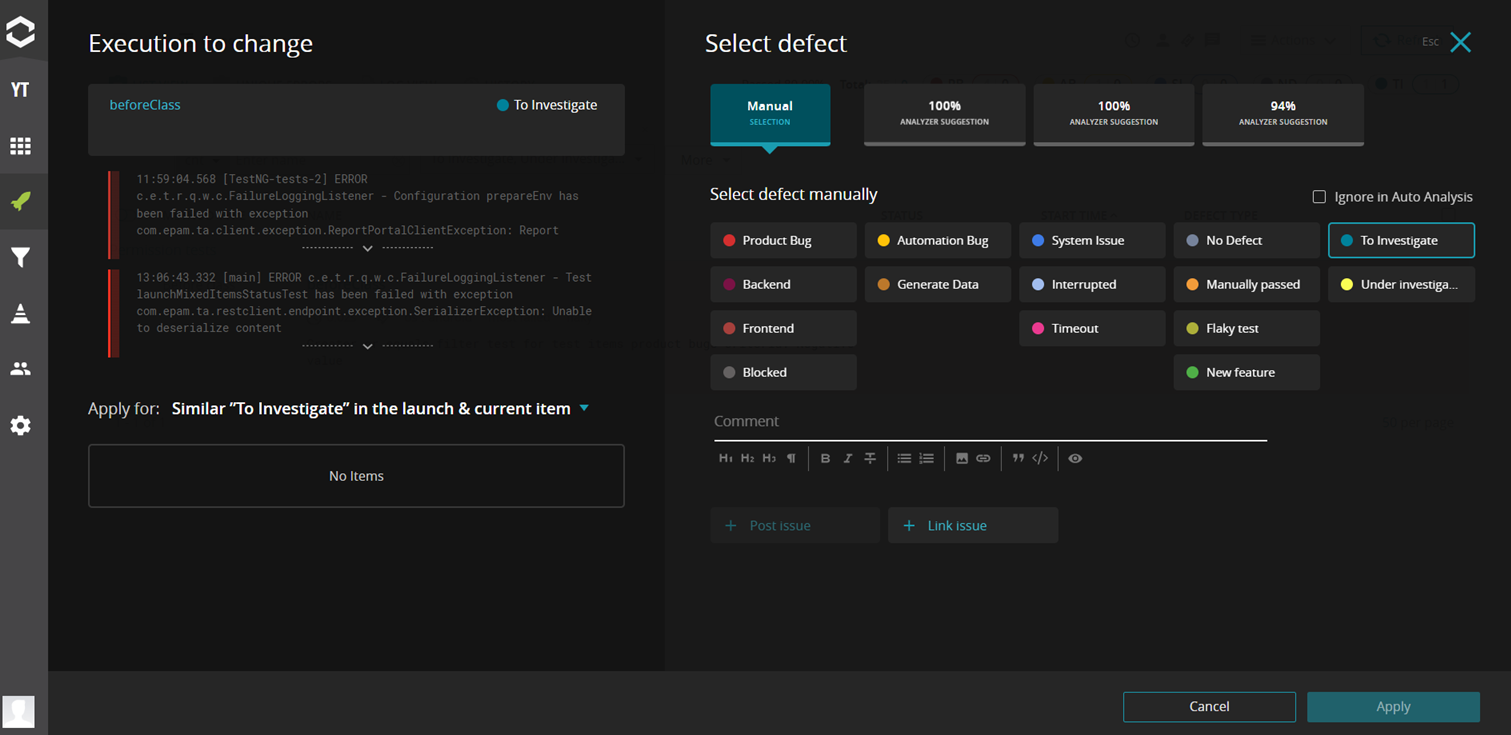Open Dashboards grid icon in sidebar

pyautogui.click(x=20, y=146)
